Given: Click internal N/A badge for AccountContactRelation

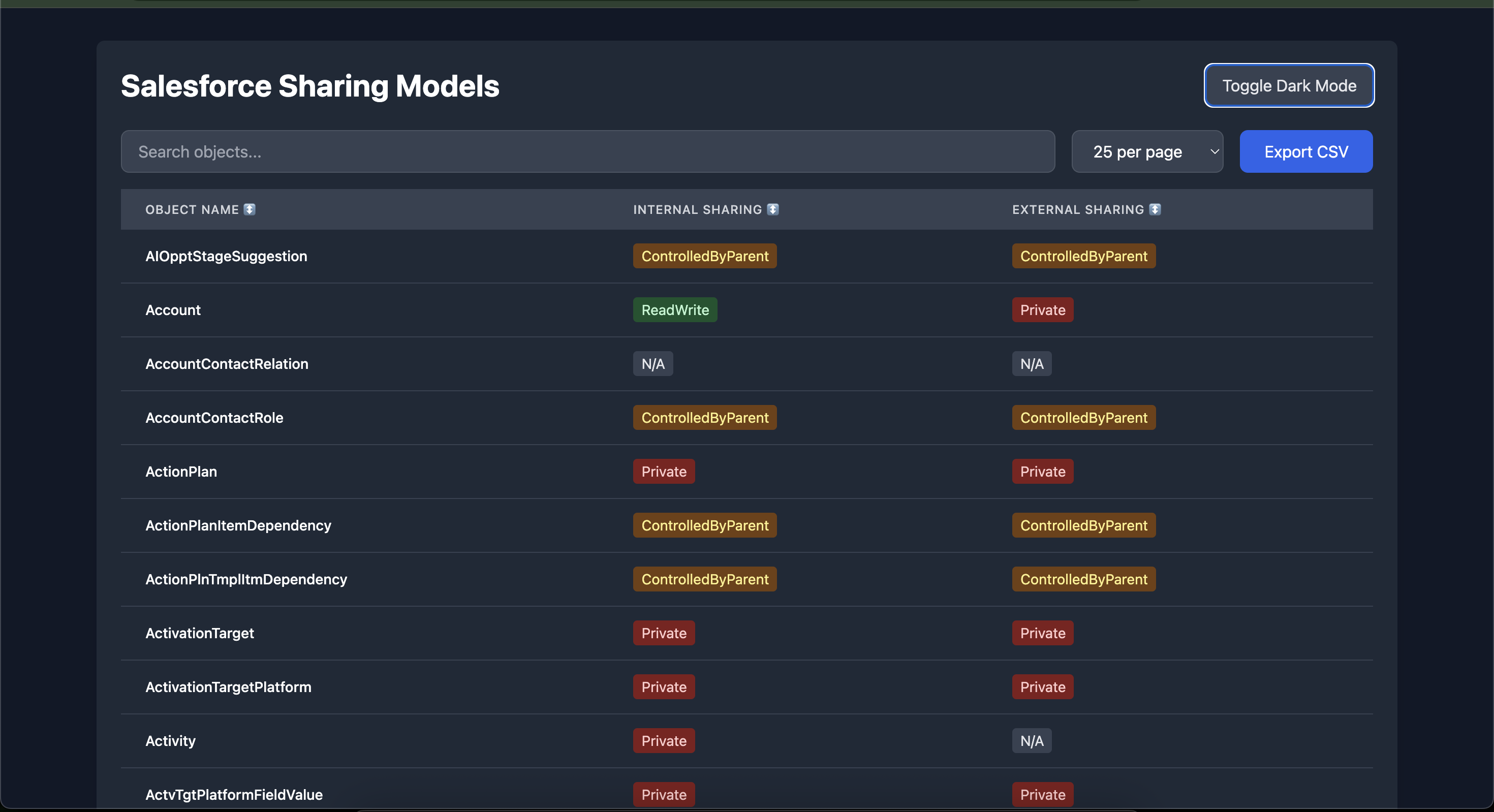Looking at the screenshot, I should [x=652, y=364].
